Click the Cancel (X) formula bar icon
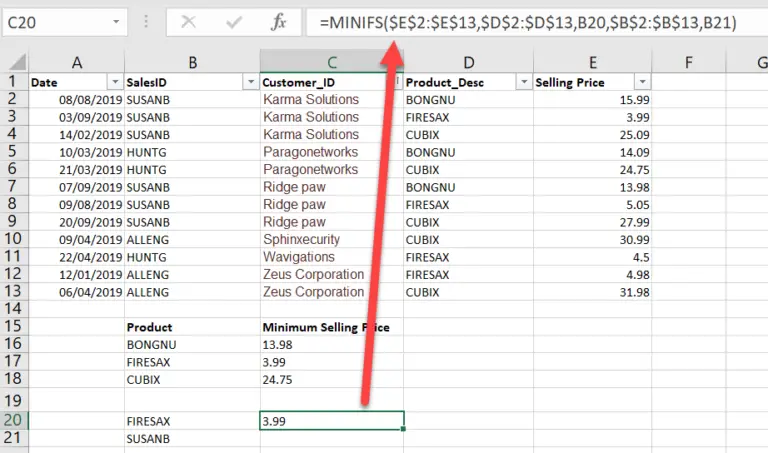The height and width of the screenshot is (453, 768). pyautogui.click(x=189, y=22)
